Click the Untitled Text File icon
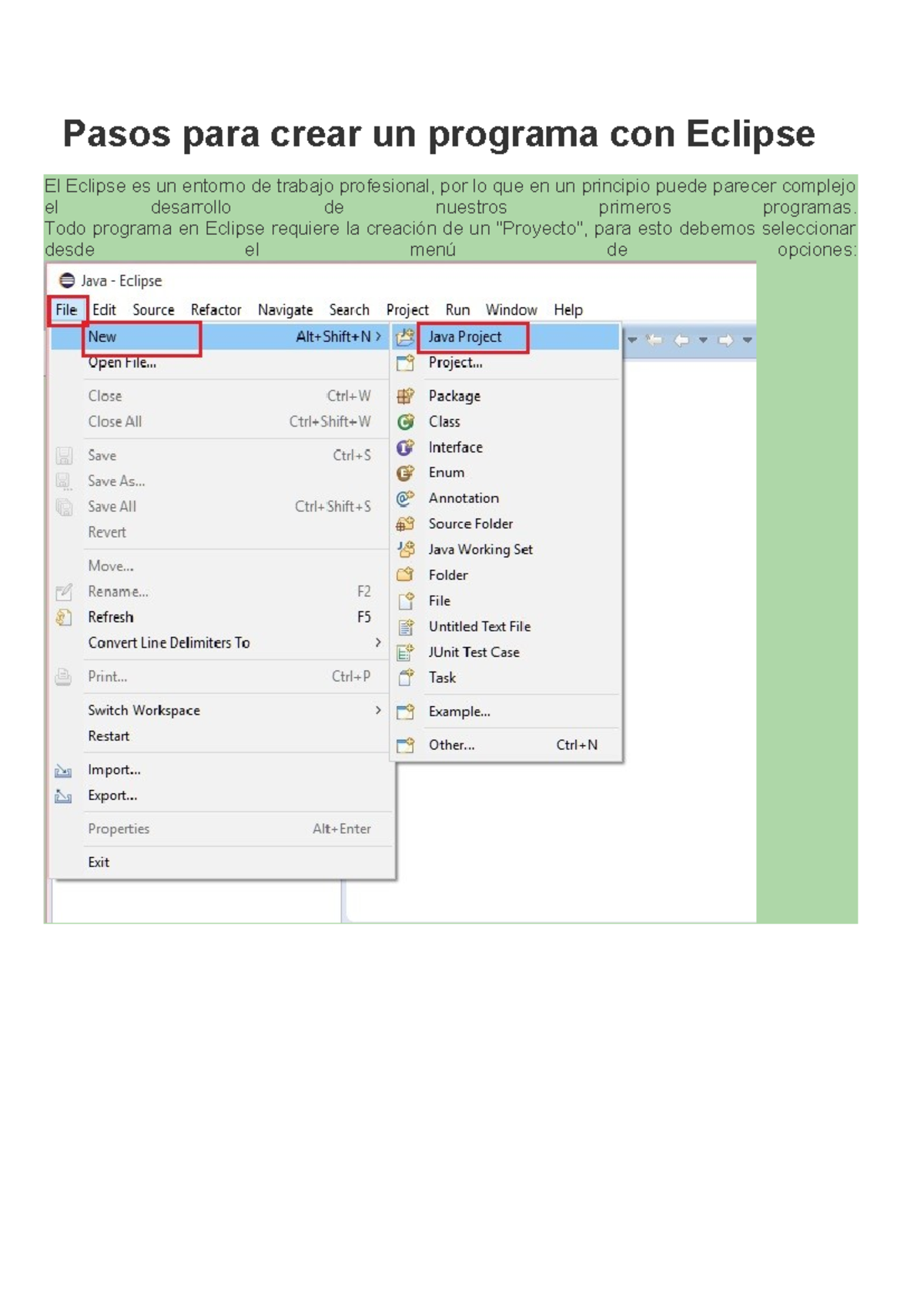Screen dimensions: 924x1306 [x=405, y=627]
